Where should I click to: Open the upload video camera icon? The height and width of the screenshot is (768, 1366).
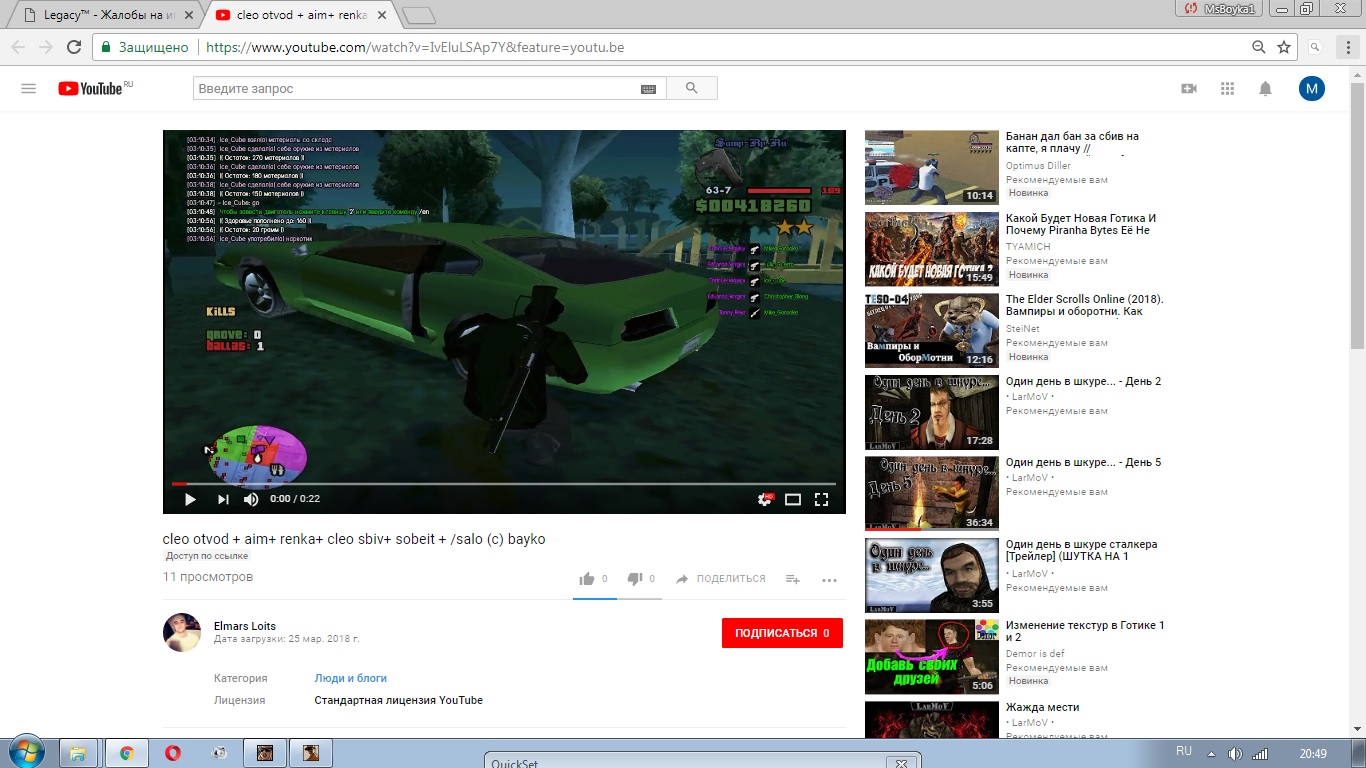[x=1189, y=88]
